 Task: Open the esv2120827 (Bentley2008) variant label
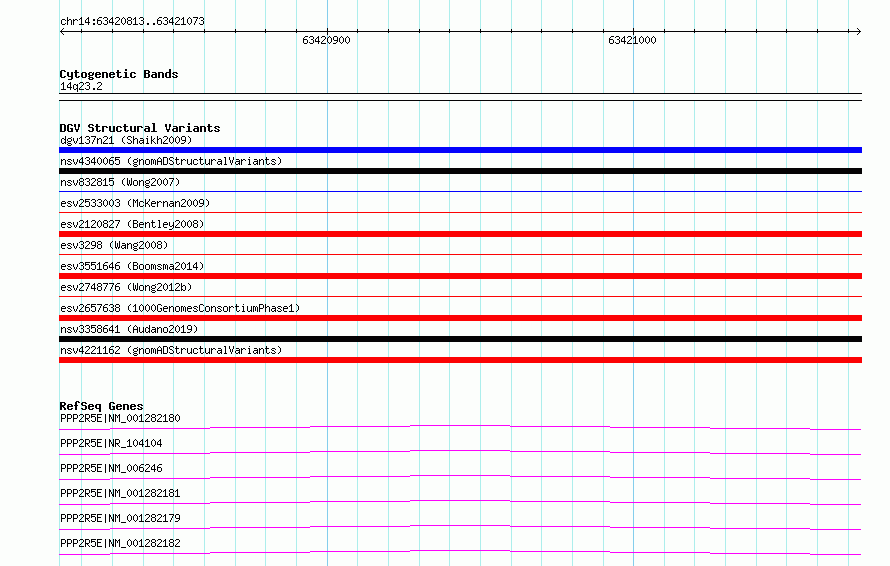(x=132, y=224)
